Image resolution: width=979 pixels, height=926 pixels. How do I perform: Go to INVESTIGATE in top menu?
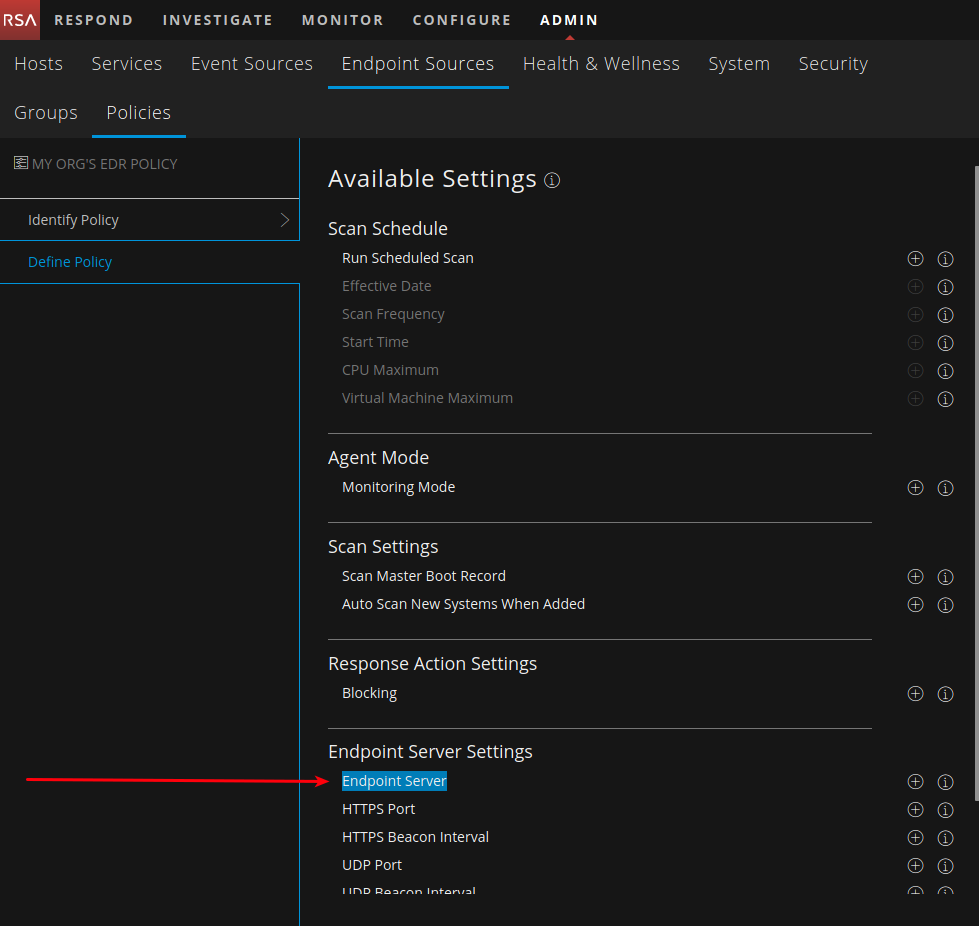[x=217, y=20]
